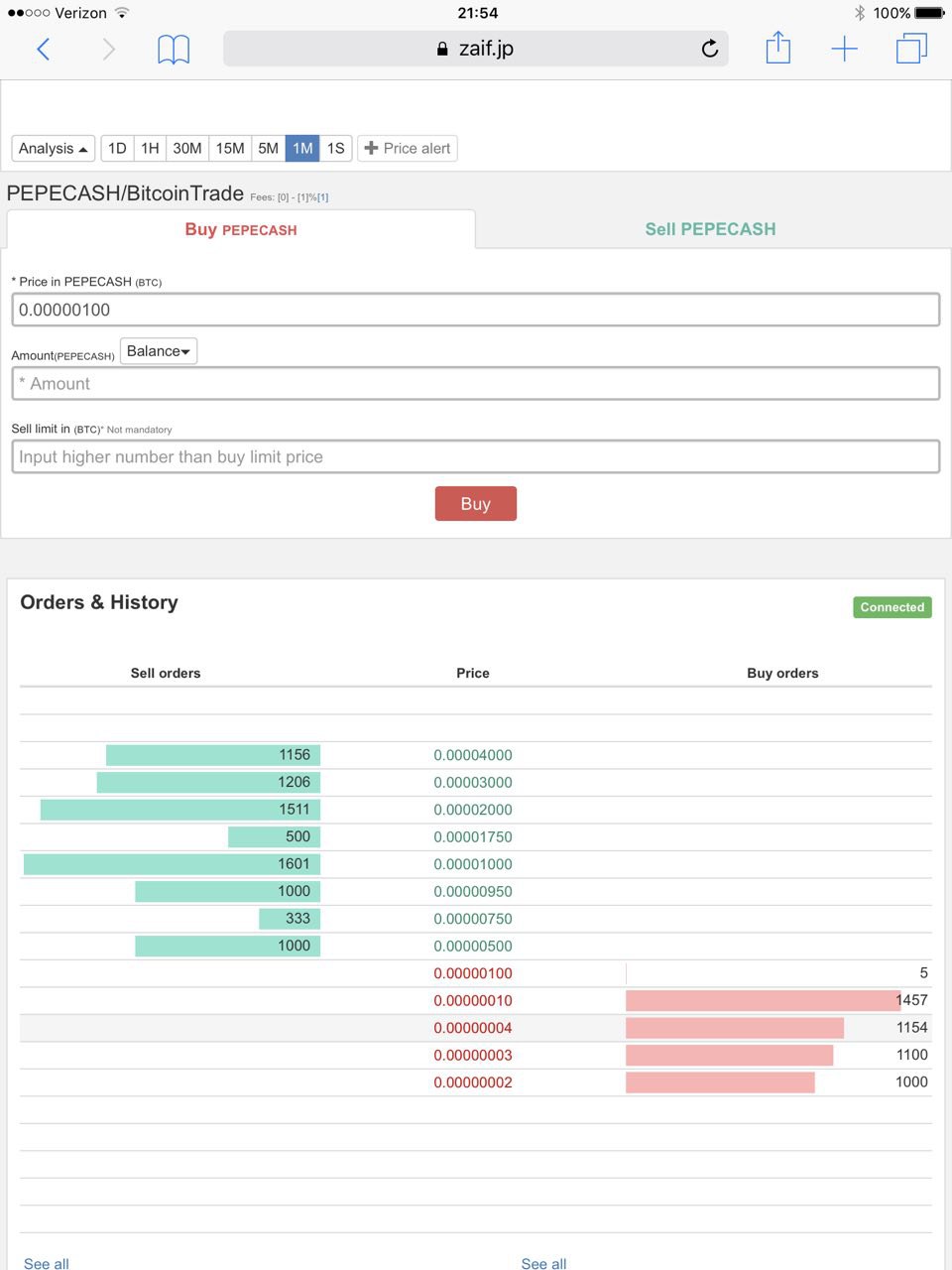Switch to Buy PEPECASH tab

click(x=241, y=229)
